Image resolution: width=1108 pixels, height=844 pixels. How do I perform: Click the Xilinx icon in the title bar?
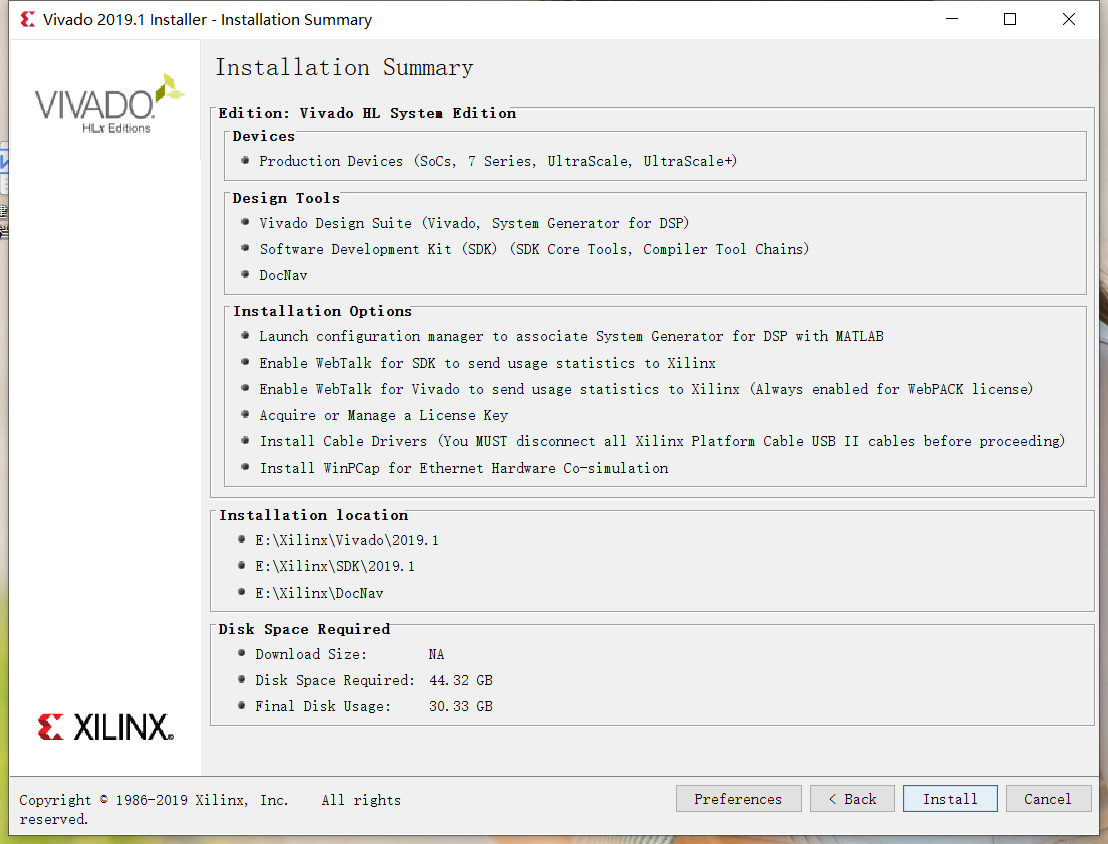(x=28, y=19)
